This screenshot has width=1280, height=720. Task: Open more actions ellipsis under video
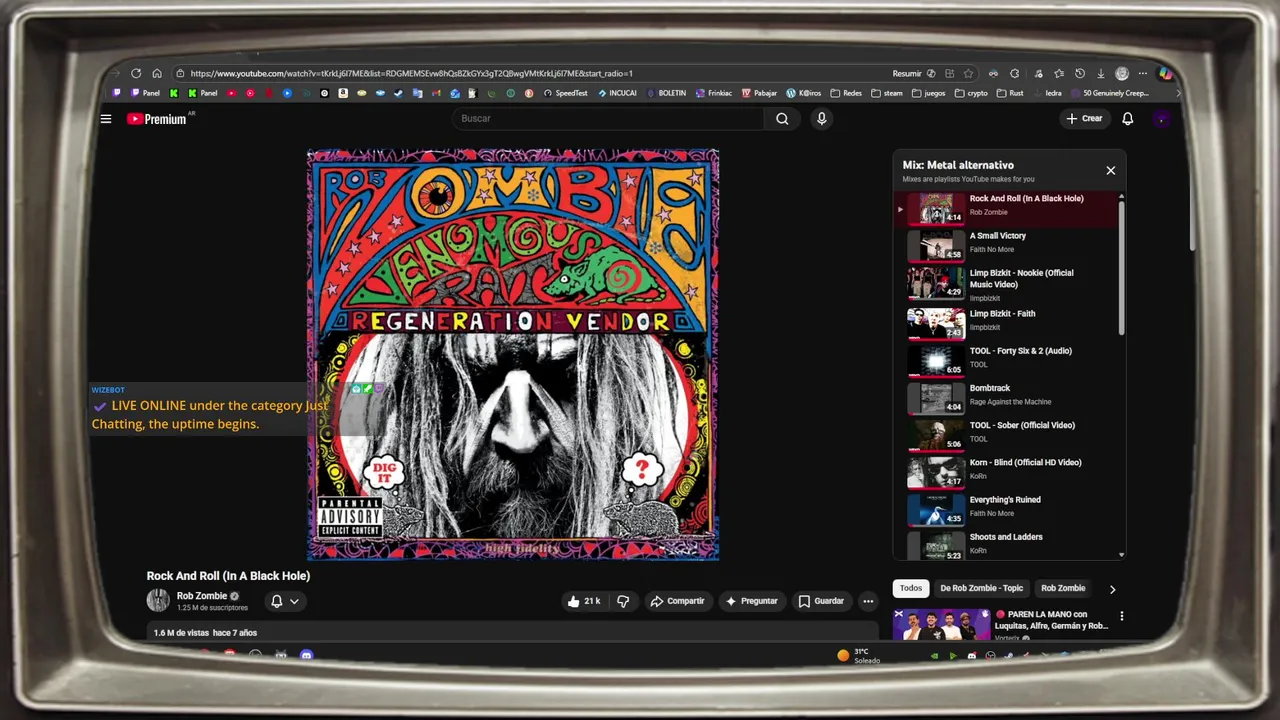tap(868, 601)
